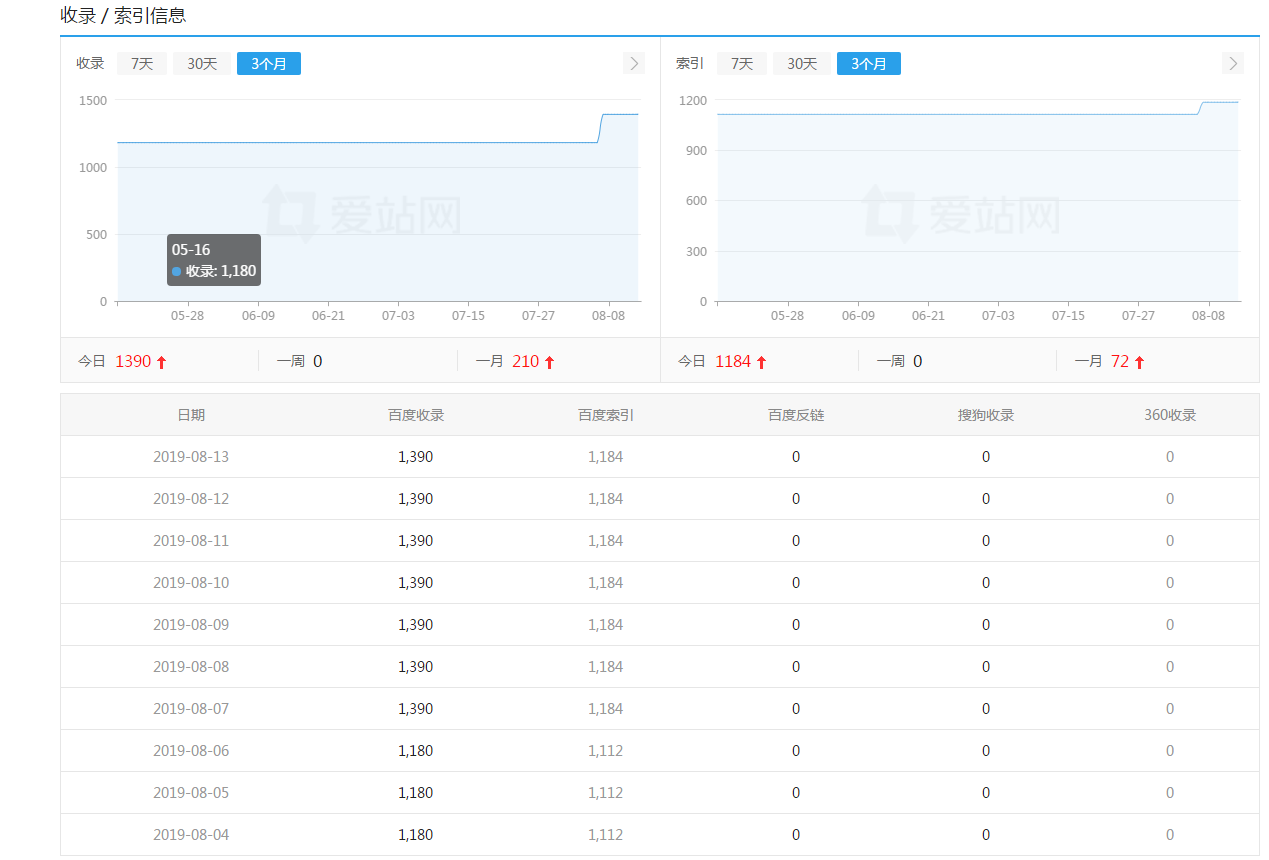Click 360收录 value for 2019-08-07
The height and width of the screenshot is (860, 1269).
click(x=1170, y=709)
